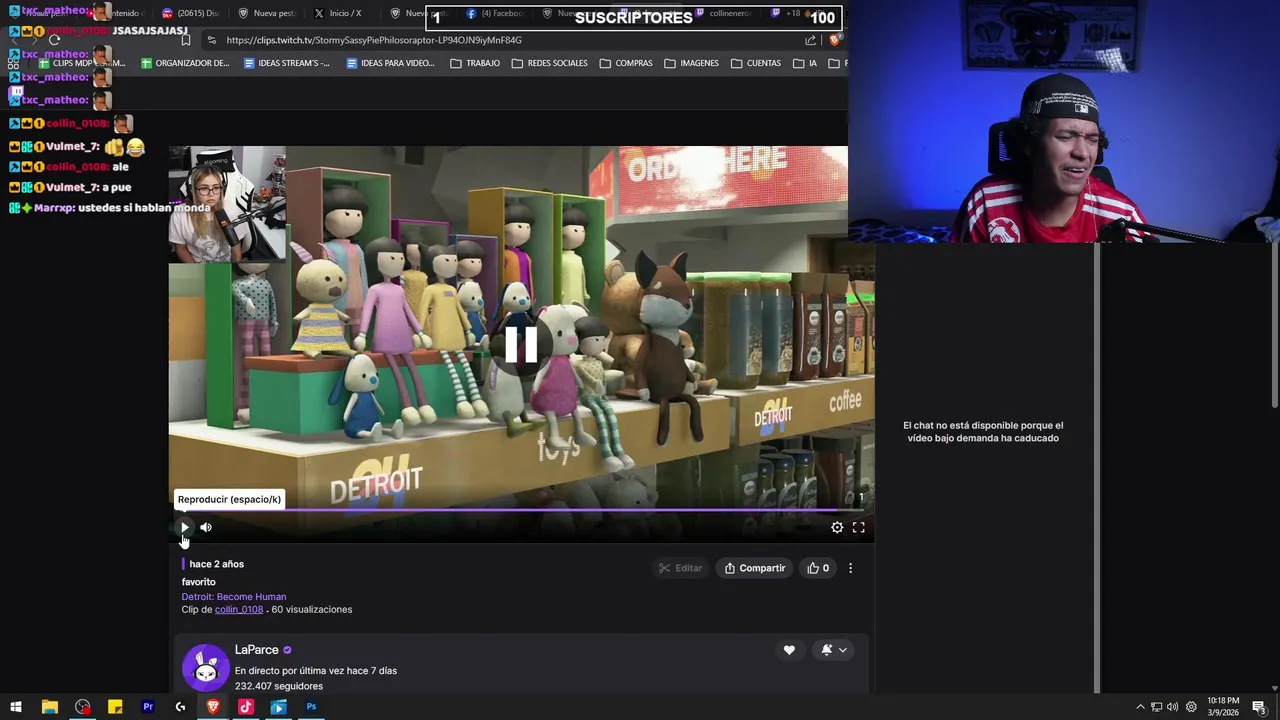This screenshot has height=720, width=1280.
Task: Open the Movies & TV taskbar icon
Action: point(279,707)
